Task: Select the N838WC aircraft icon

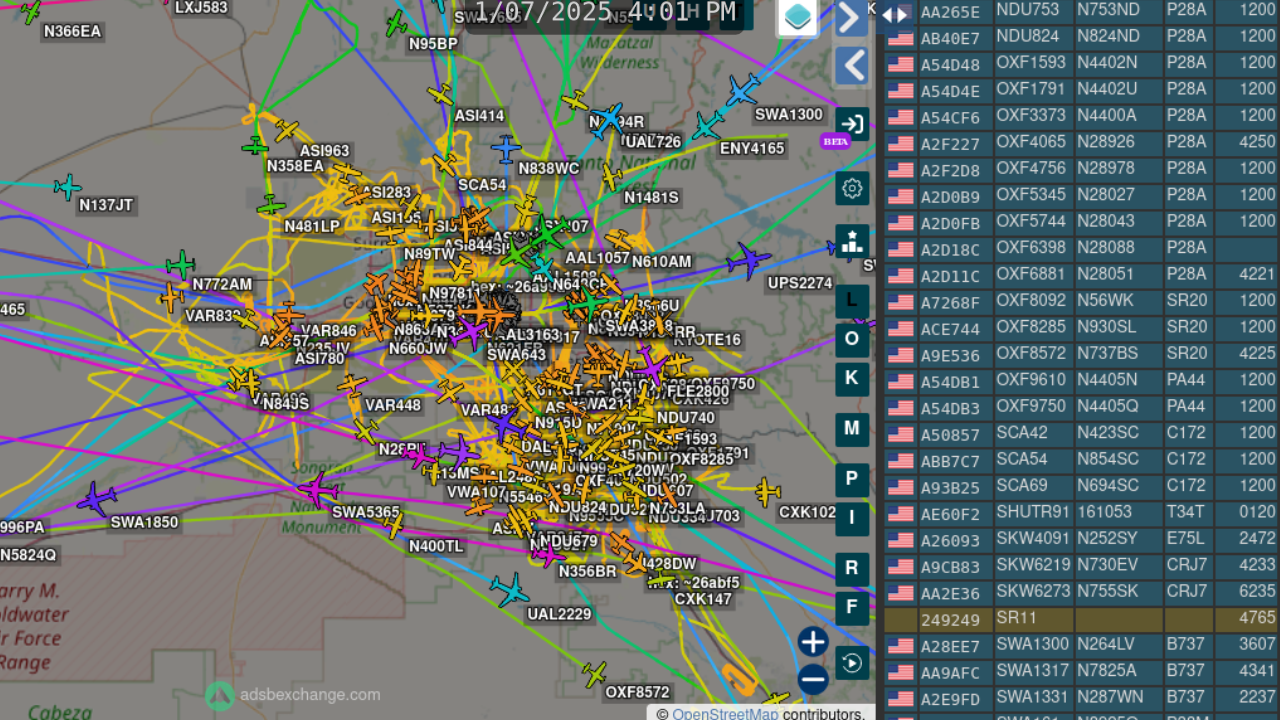Action: coord(506,150)
